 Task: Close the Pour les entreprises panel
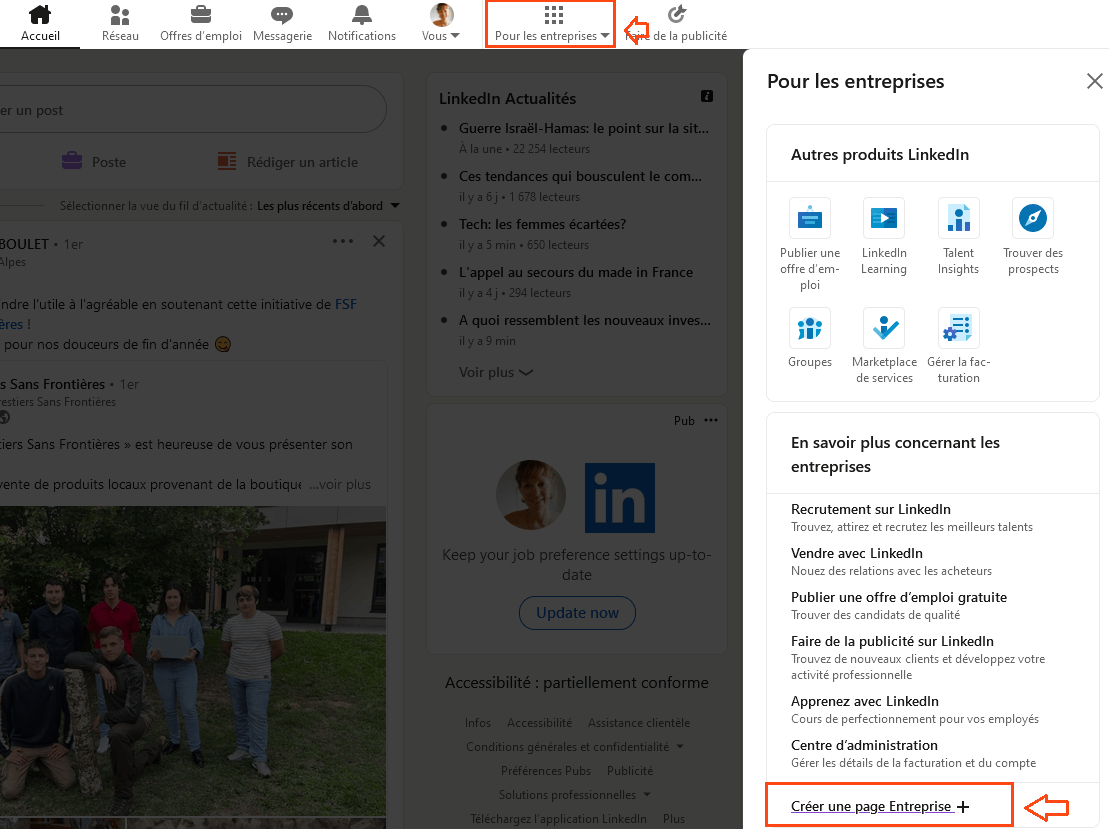(x=1094, y=81)
